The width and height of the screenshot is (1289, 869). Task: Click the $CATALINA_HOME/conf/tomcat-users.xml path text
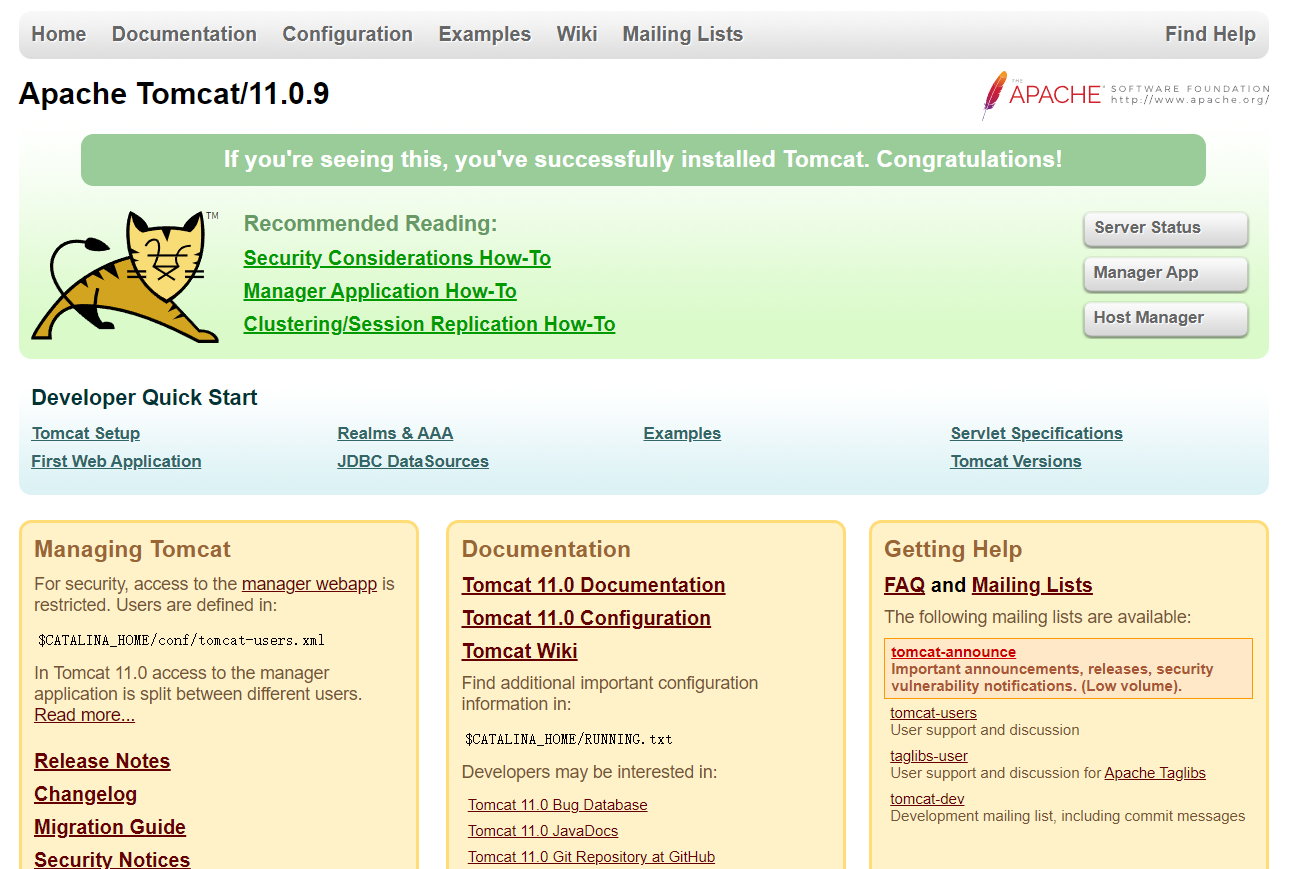[x=181, y=640]
